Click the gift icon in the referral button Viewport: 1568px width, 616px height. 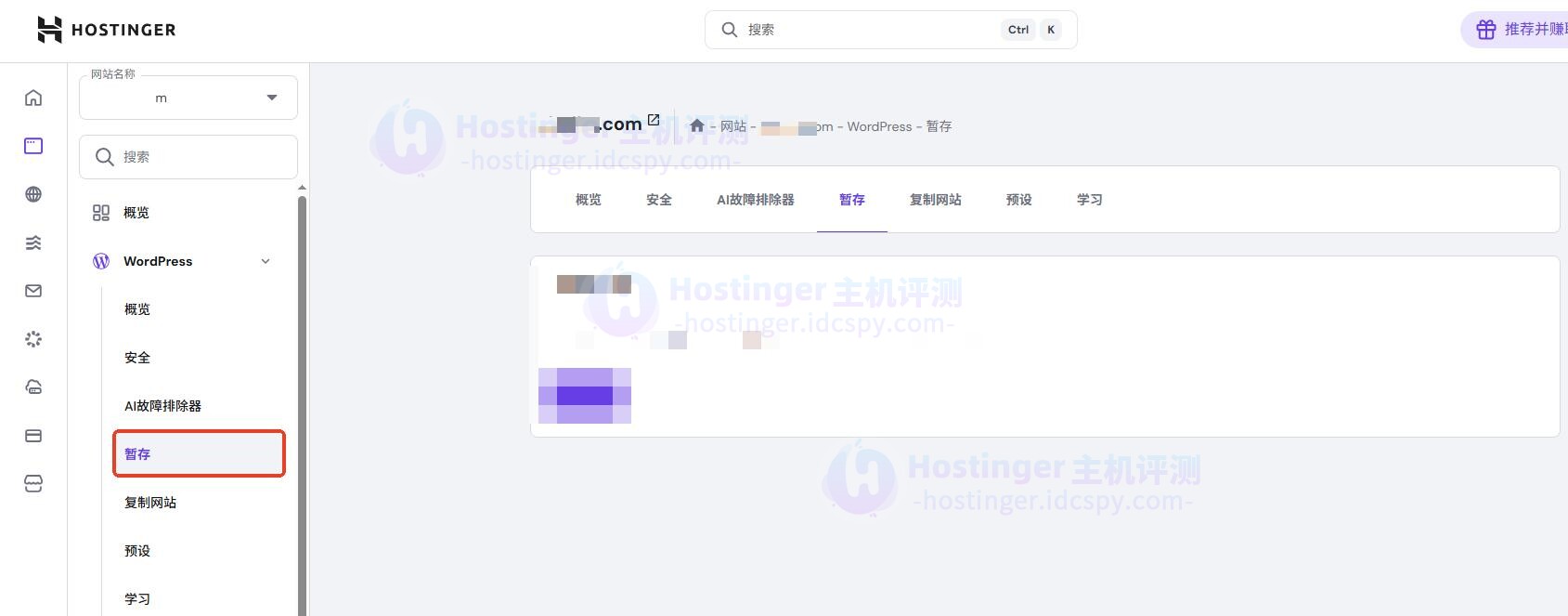coord(1486,30)
